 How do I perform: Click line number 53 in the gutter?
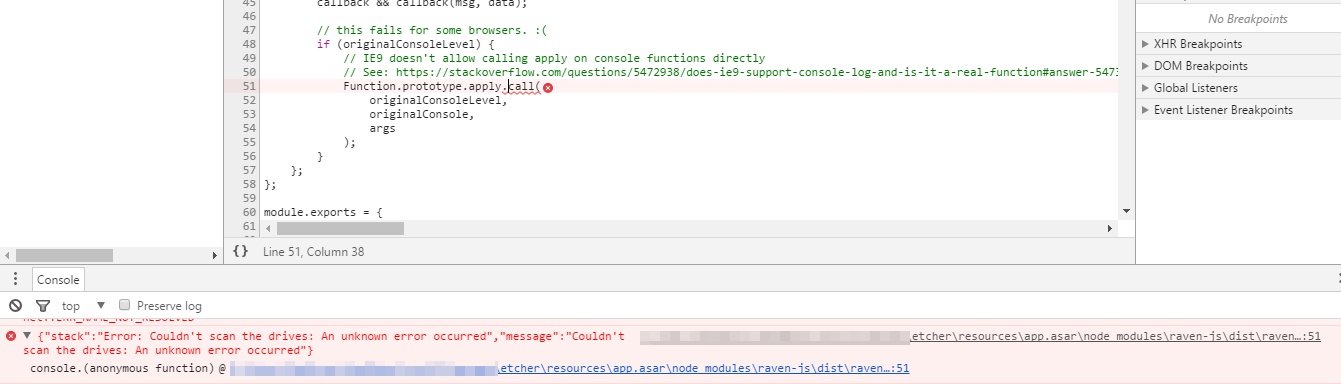249,114
